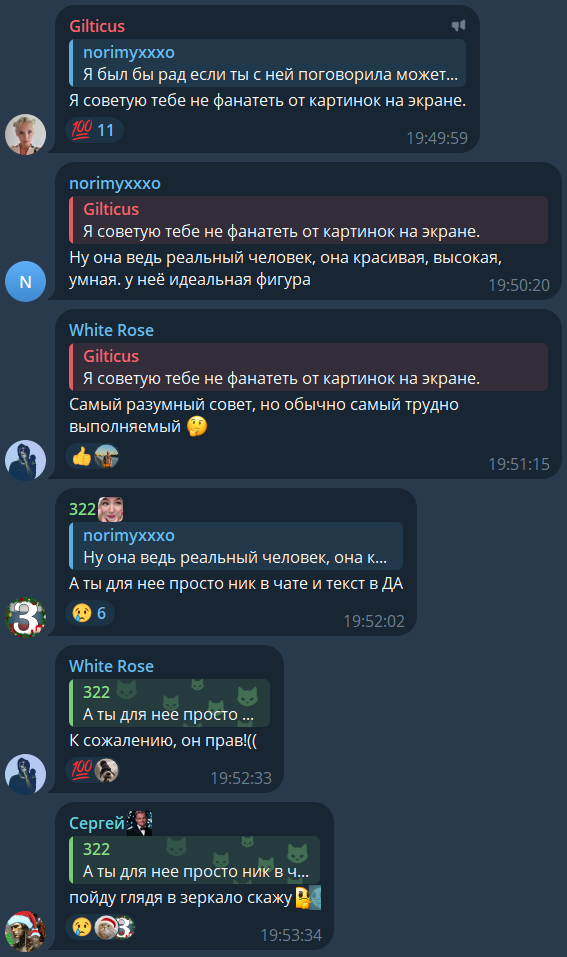Open norimyxxxo blue N avatar
Screen dimensions: 567x957
(x=26, y=281)
